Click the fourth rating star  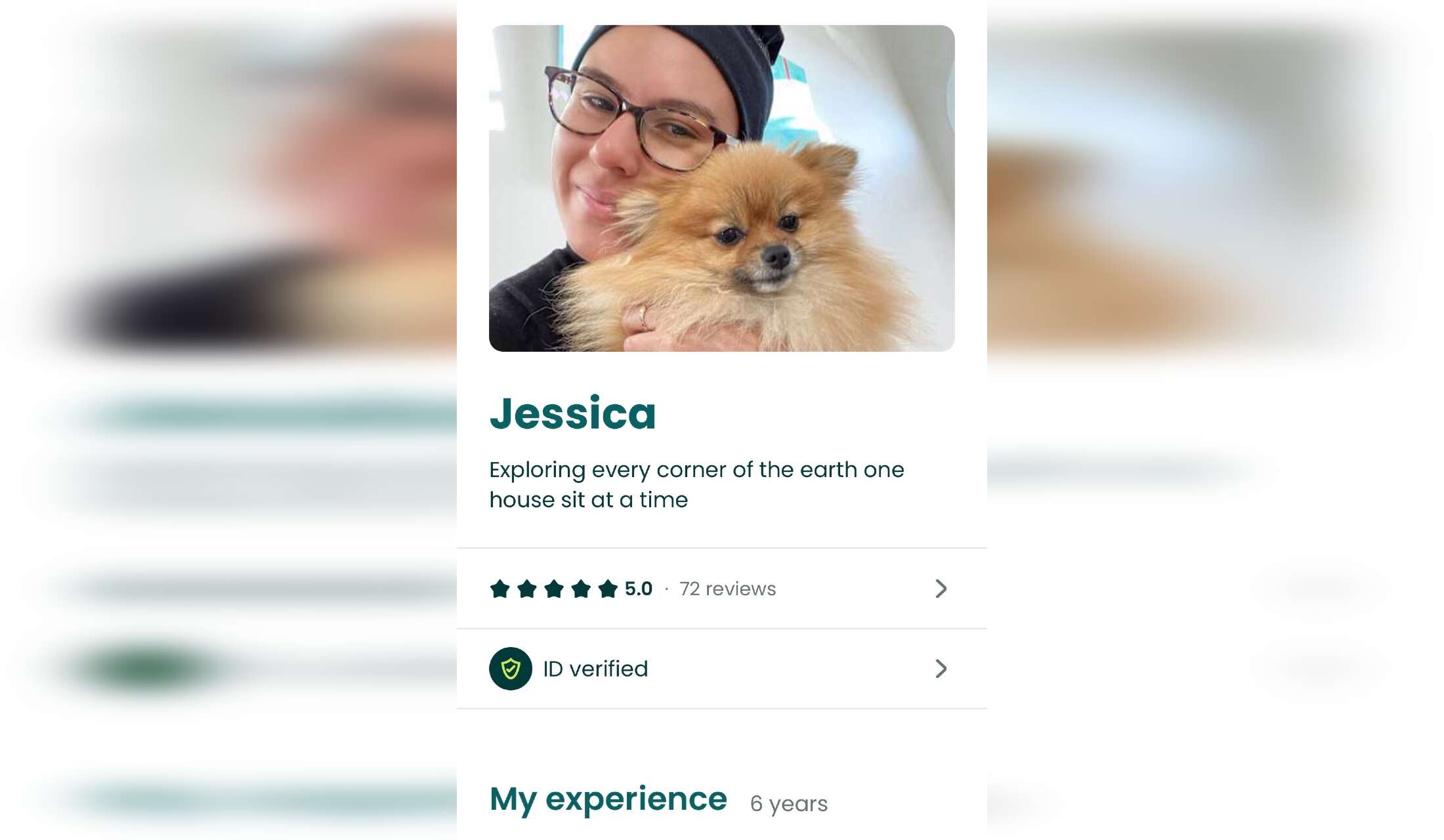(581, 589)
